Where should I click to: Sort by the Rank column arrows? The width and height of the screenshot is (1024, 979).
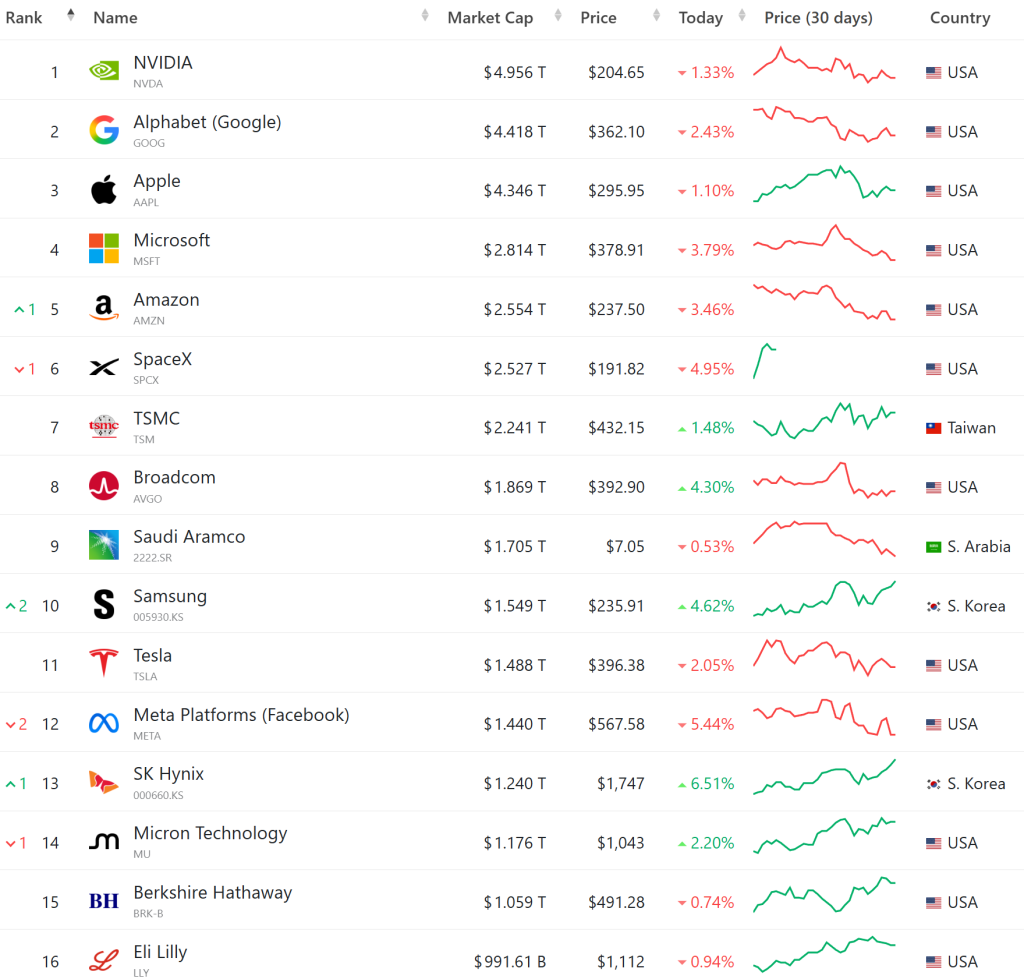click(x=71, y=15)
